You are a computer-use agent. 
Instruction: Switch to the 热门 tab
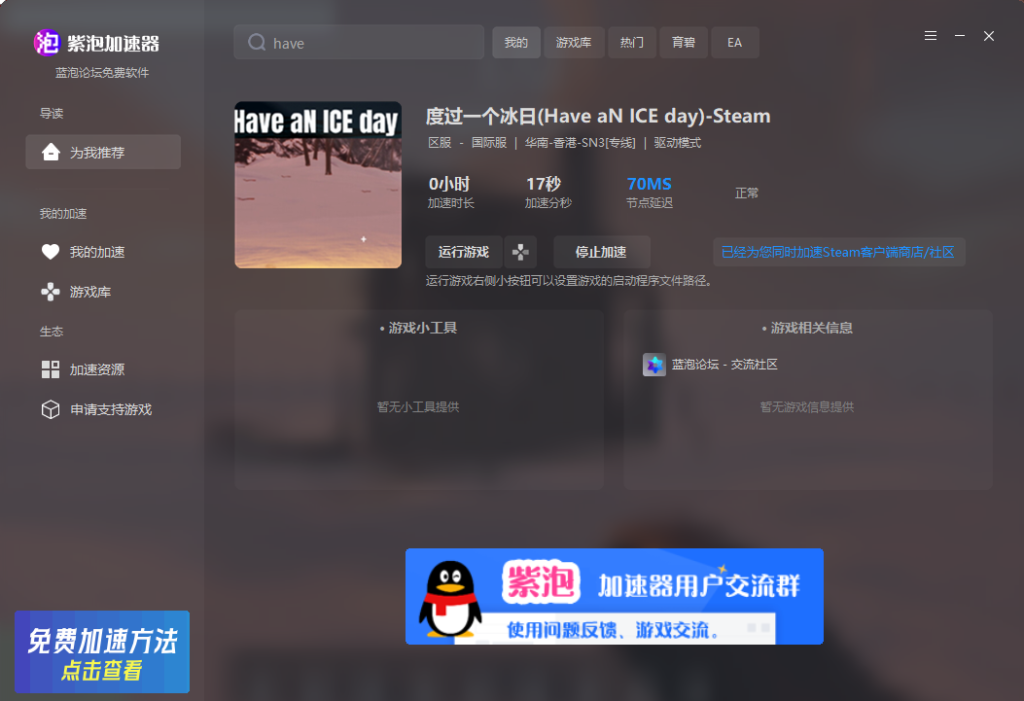(632, 43)
